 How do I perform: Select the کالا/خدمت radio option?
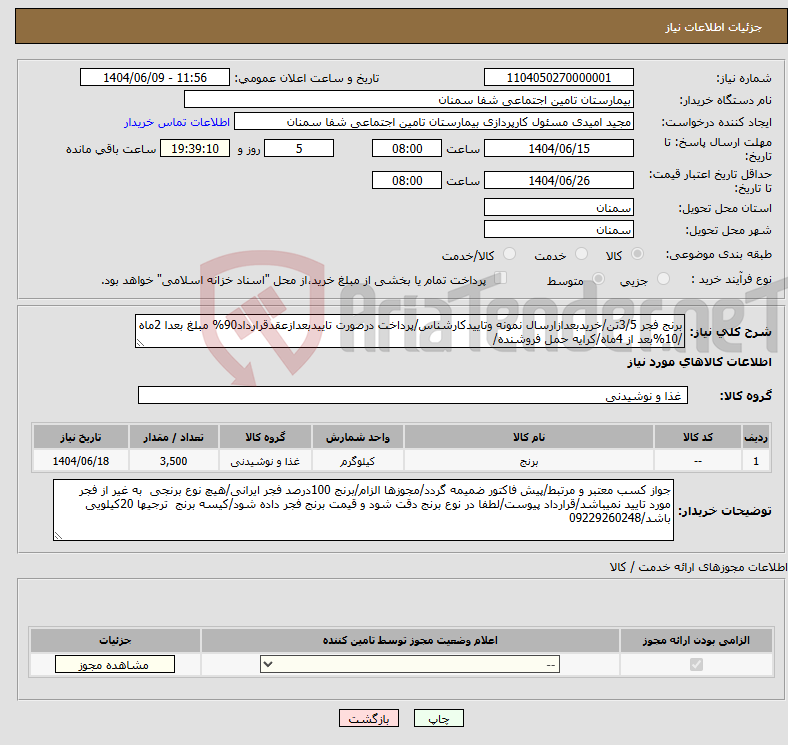[x=509, y=256]
